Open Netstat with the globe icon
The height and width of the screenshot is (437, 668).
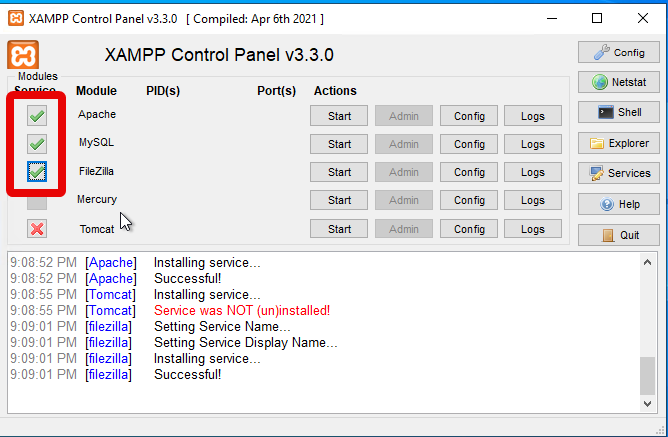pos(619,82)
